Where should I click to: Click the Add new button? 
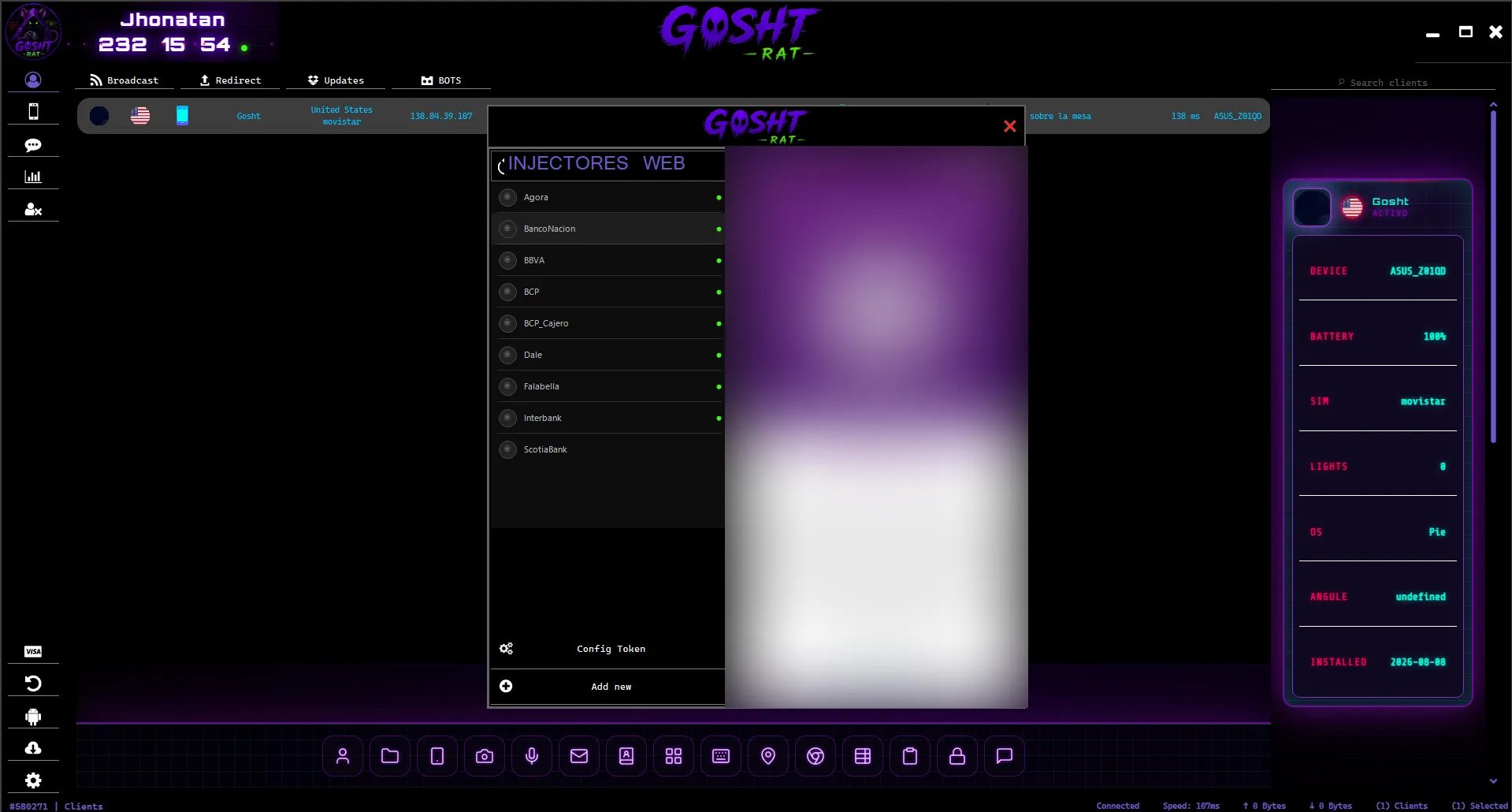[607, 687]
